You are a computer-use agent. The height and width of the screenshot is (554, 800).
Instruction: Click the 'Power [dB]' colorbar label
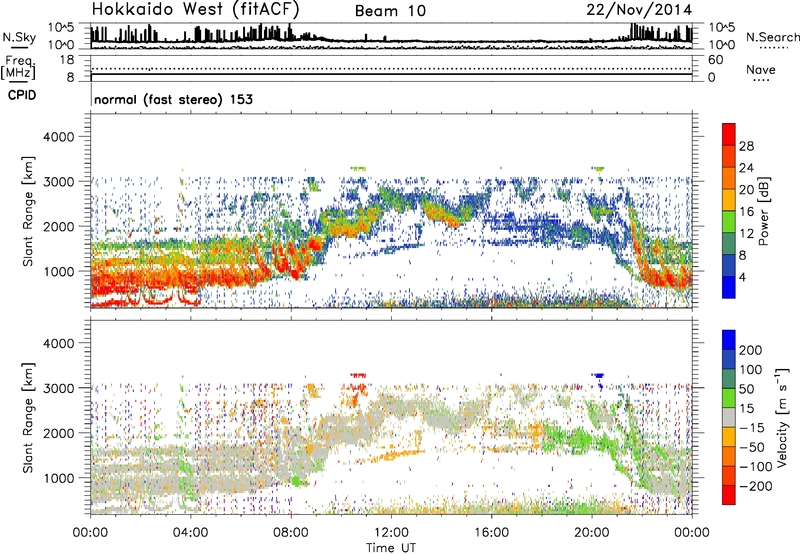coord(764,211)
